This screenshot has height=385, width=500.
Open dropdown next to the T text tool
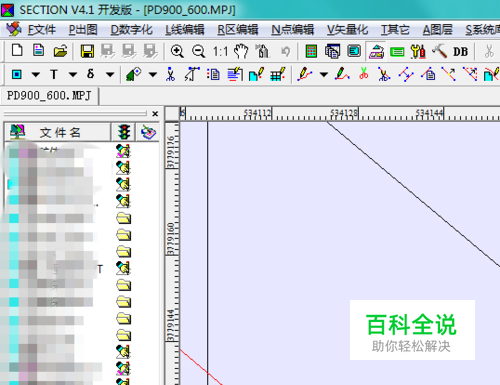point(73,74)
